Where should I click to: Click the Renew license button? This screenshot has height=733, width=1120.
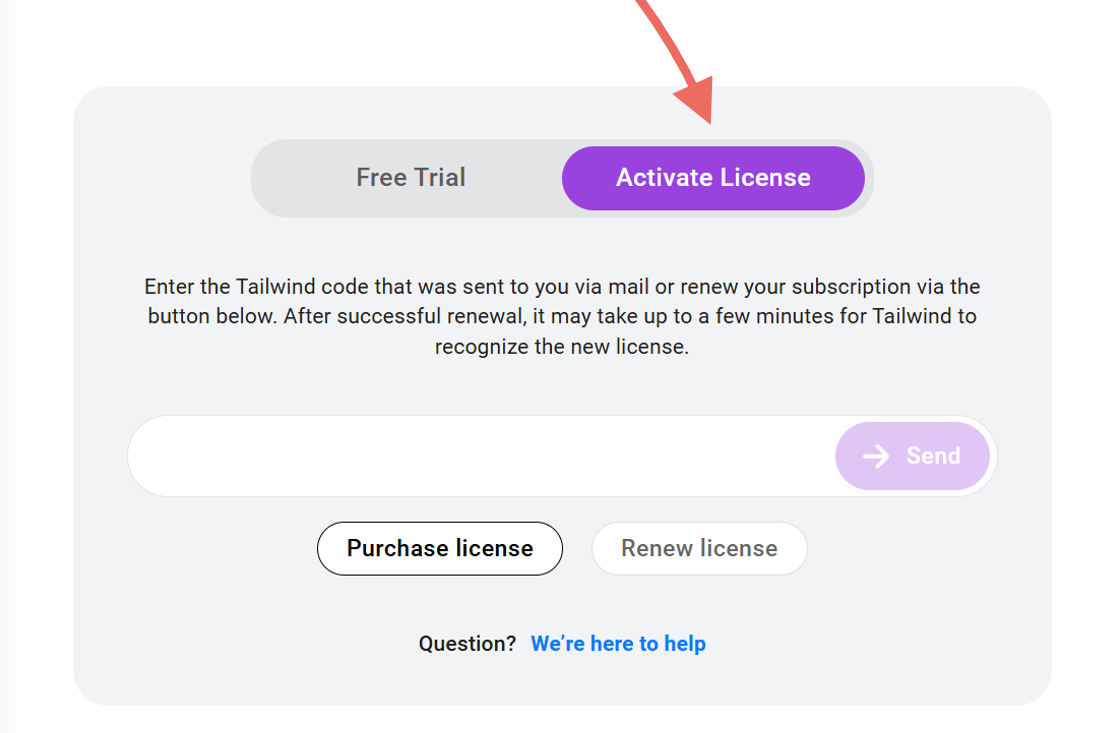coord(699,549)
